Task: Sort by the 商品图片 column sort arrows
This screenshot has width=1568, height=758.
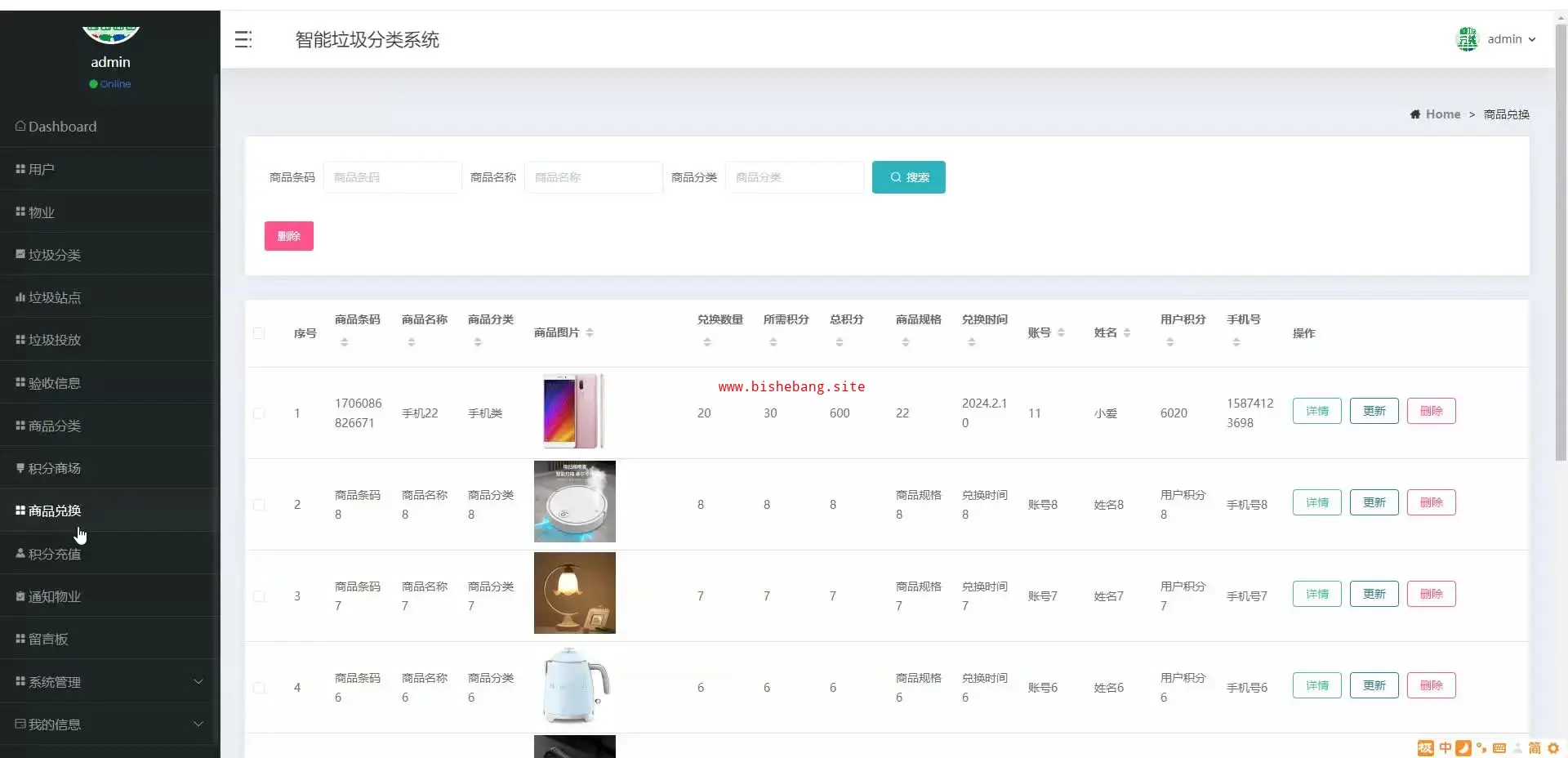Action: click(590, 332)
